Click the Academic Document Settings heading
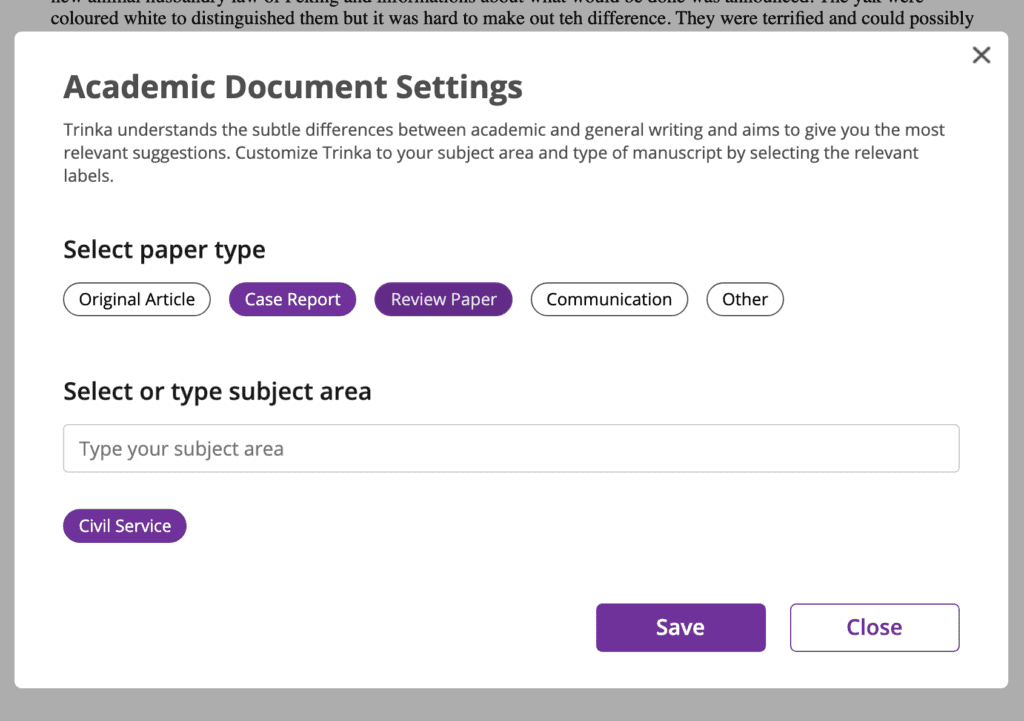 pos(292,88)
